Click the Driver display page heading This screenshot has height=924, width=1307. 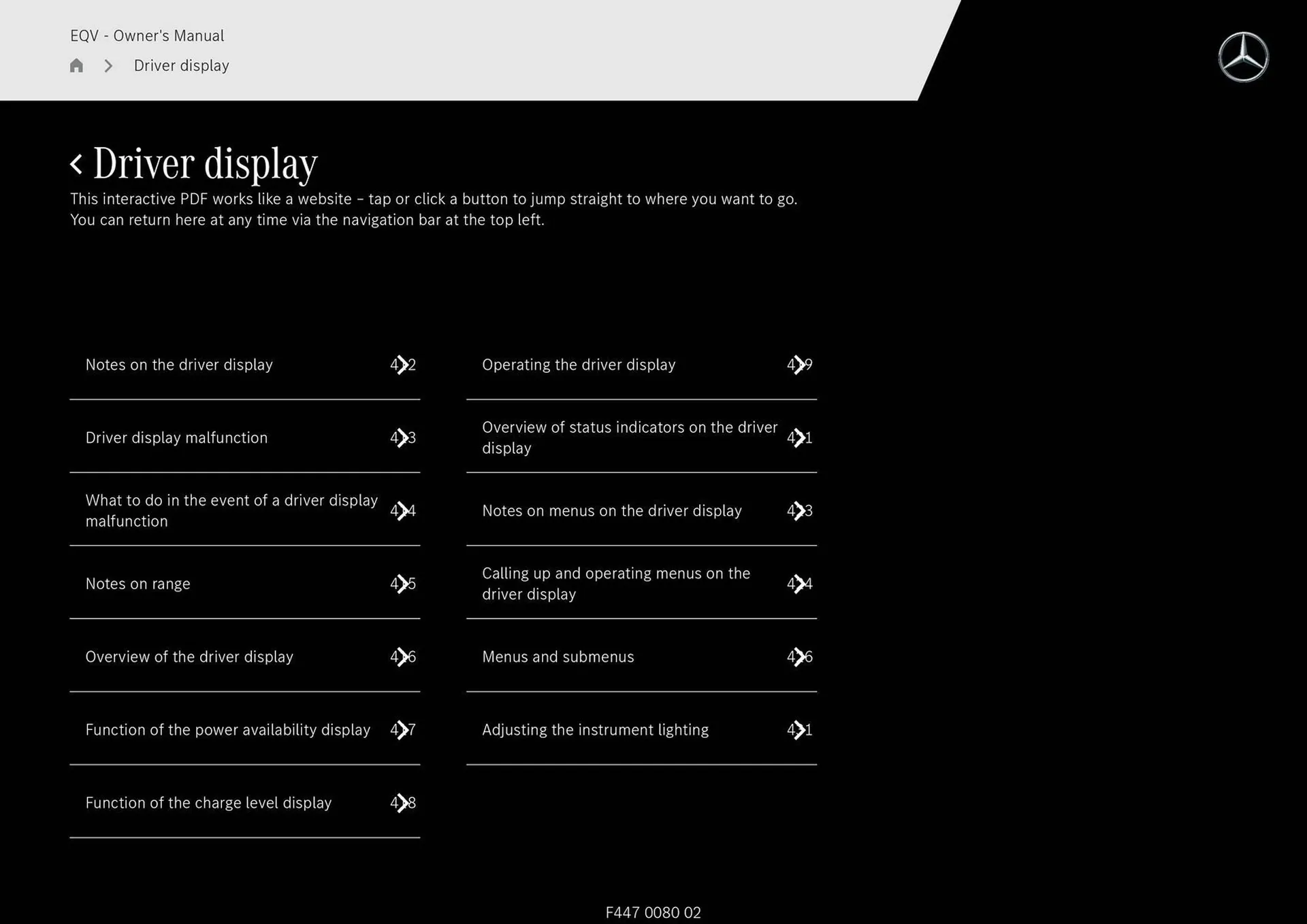(x=205, y=164)
